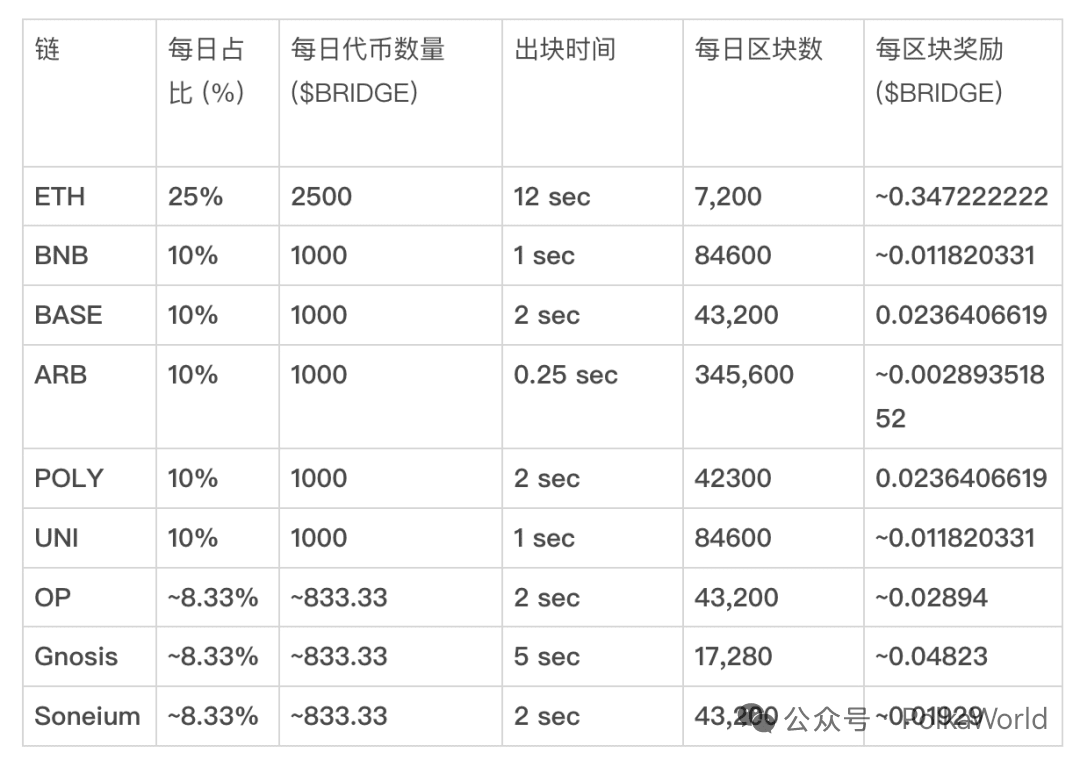Click the POLY chain cell
The height and width of the screenshot is (767, 1080).
point(68,478)
